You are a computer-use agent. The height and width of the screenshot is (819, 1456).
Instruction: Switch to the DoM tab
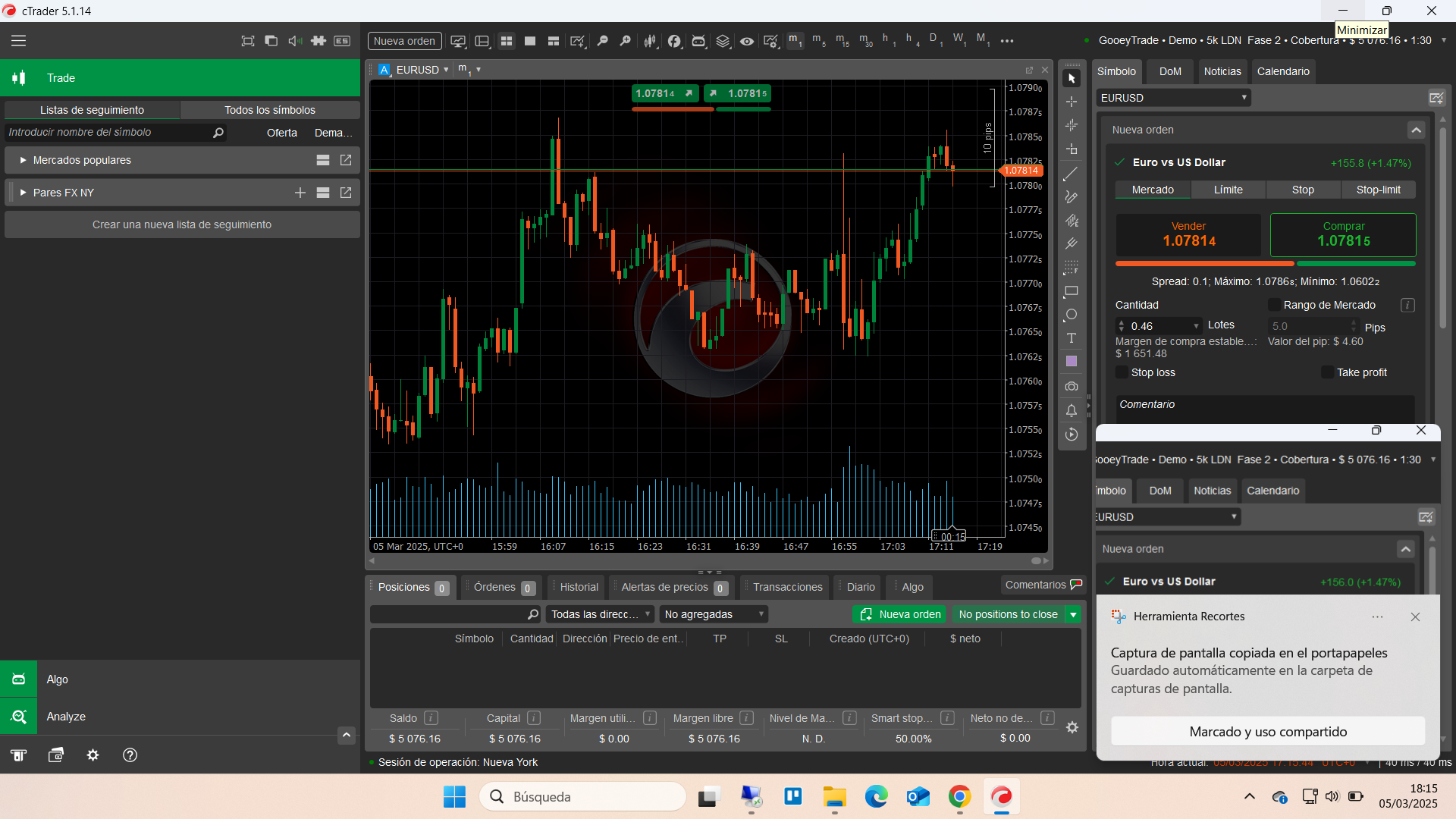point(1170,71)
